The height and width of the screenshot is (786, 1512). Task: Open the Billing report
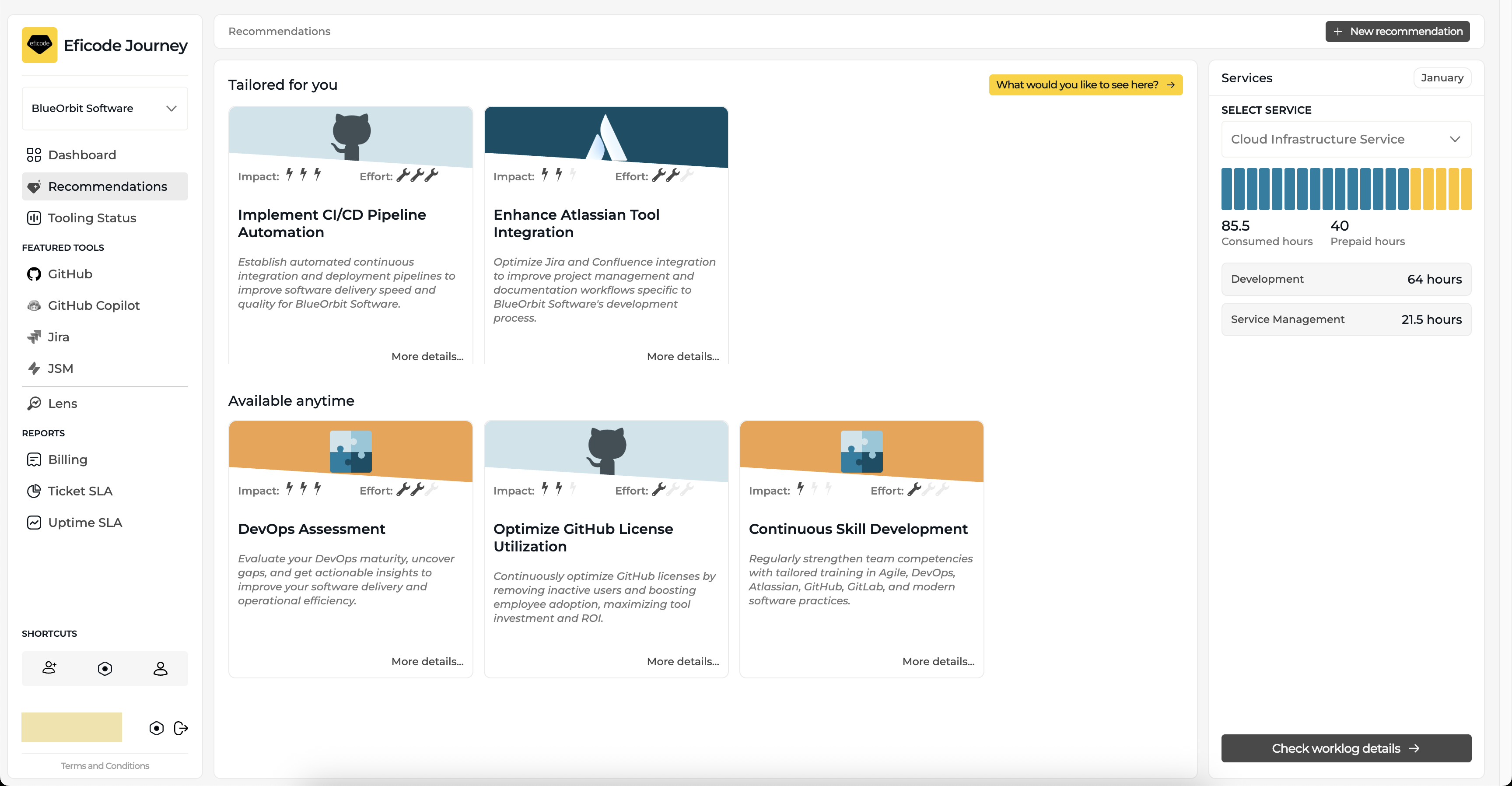(x=67, y=459)
